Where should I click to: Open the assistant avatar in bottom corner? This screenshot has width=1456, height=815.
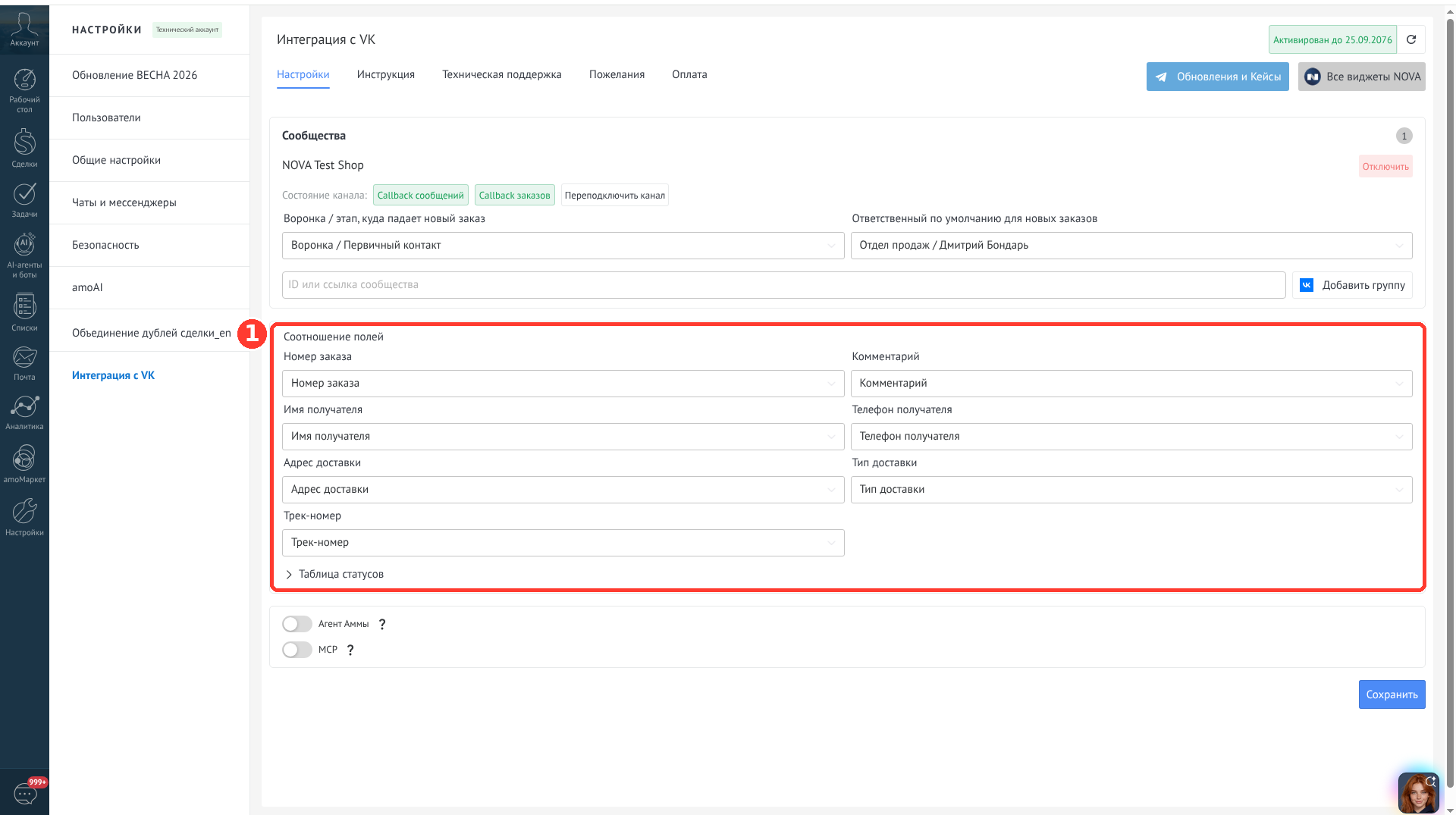coord(1418,792)
